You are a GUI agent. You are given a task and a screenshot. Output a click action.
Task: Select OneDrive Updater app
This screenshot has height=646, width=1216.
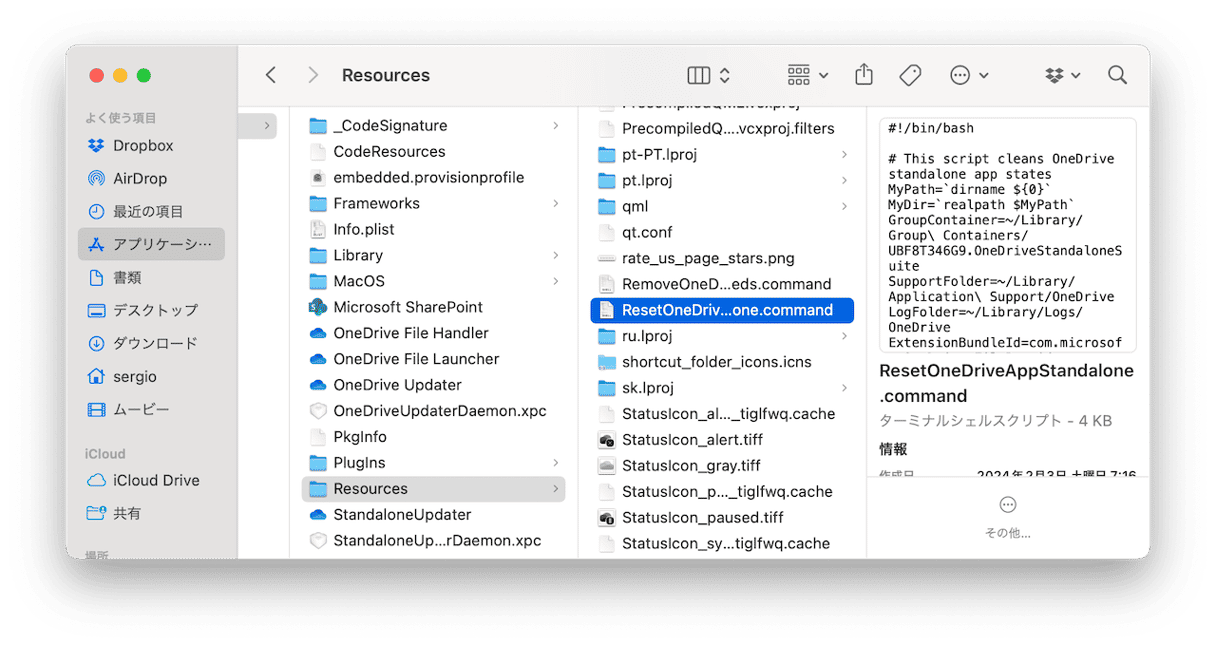click(x=433, y=385)
